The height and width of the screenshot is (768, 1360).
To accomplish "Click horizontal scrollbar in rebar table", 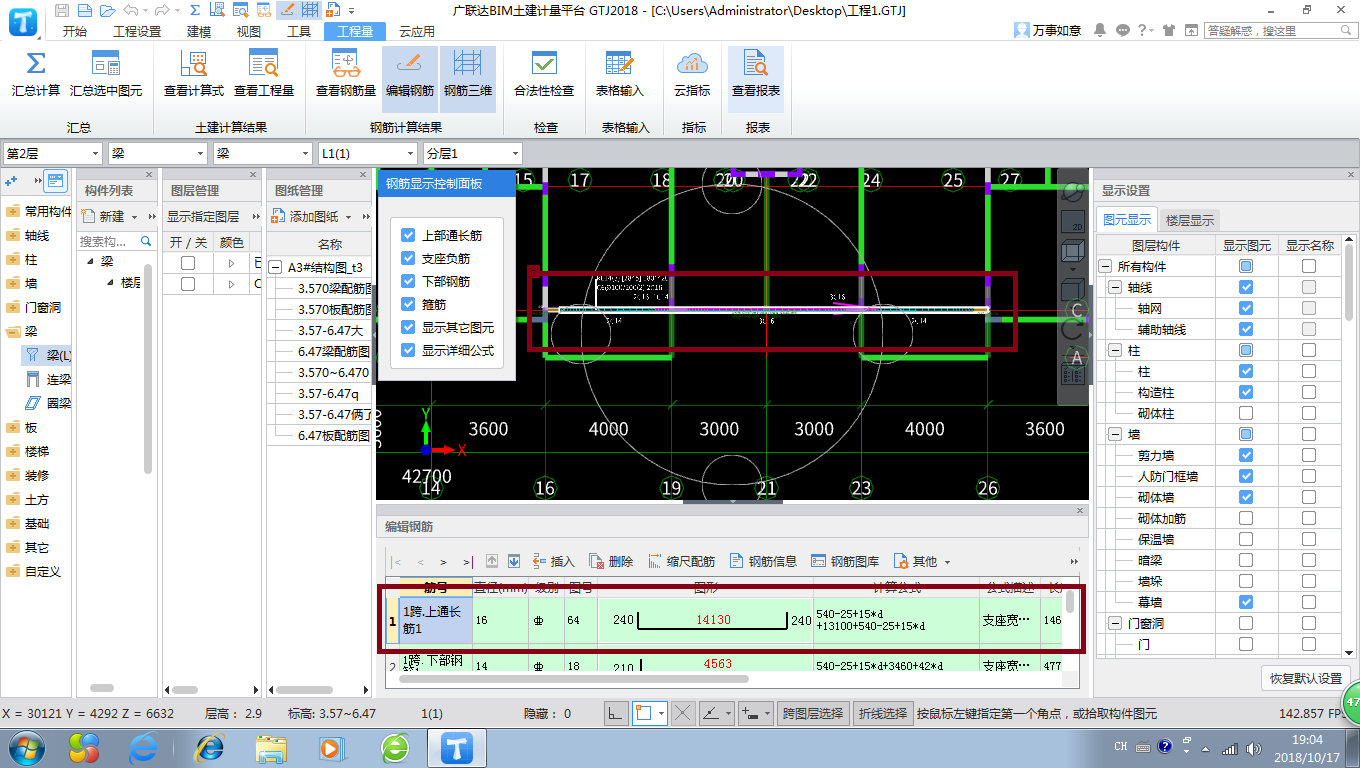I will point(574,678).
